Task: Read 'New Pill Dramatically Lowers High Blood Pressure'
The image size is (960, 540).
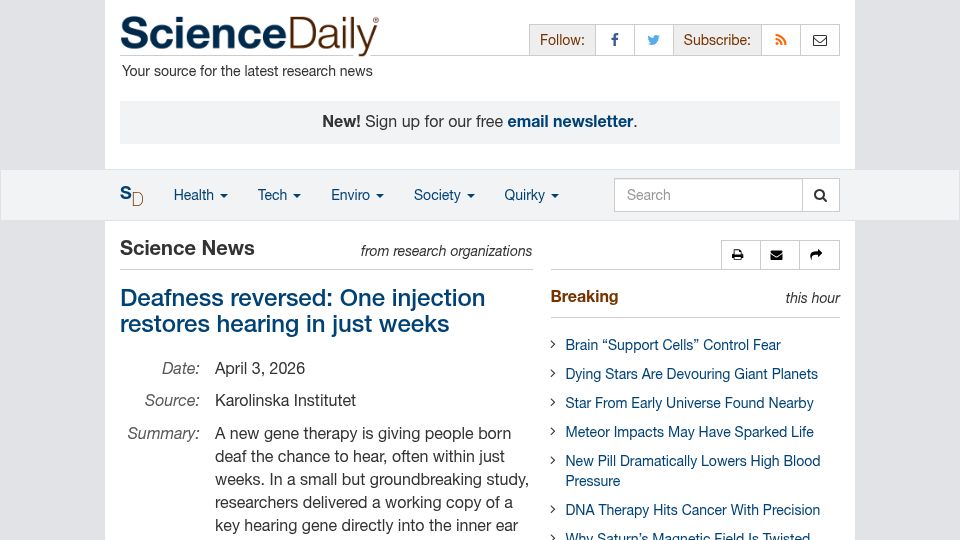Action: click(692, 471)
